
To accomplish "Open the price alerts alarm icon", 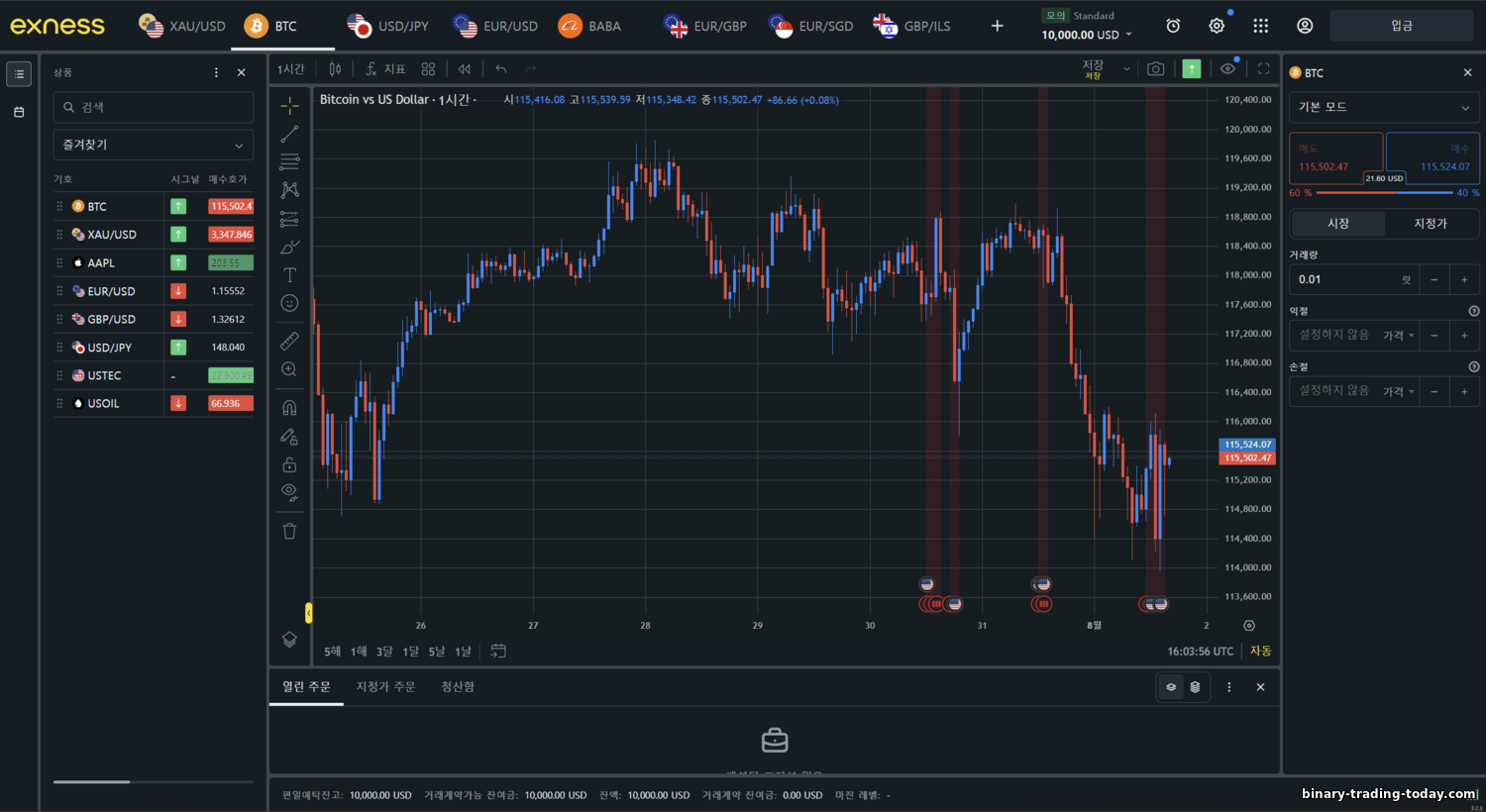I will coord(1173,26).
